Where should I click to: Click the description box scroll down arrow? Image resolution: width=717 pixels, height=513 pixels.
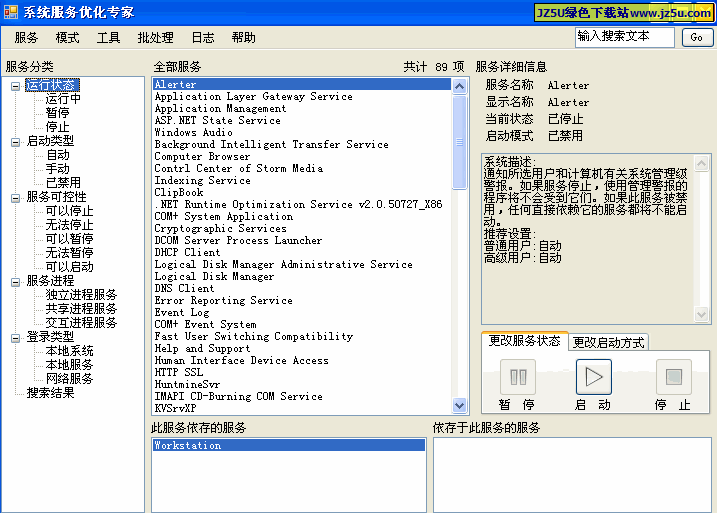701,314
